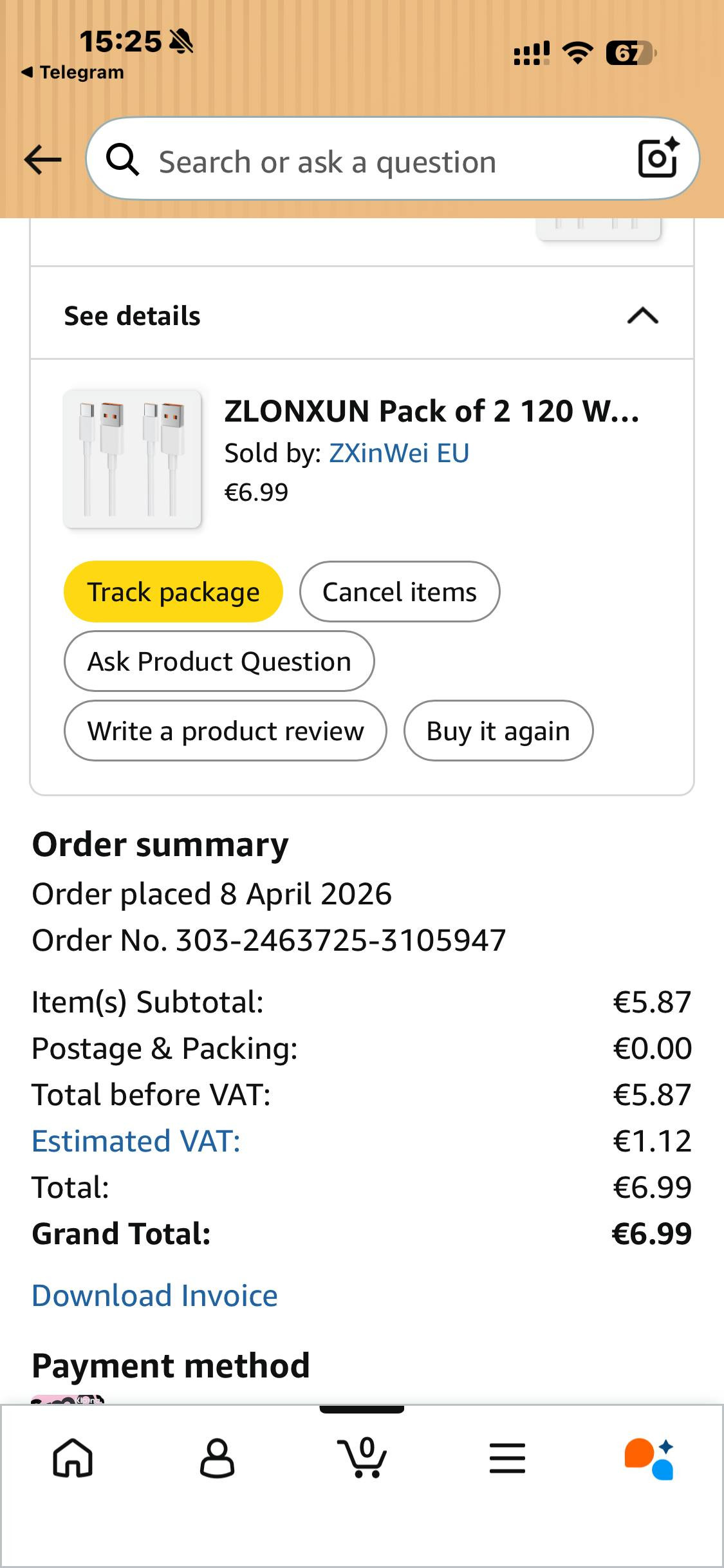
Task: Open the hamburger menu icon
Action: click(507, 1457)
